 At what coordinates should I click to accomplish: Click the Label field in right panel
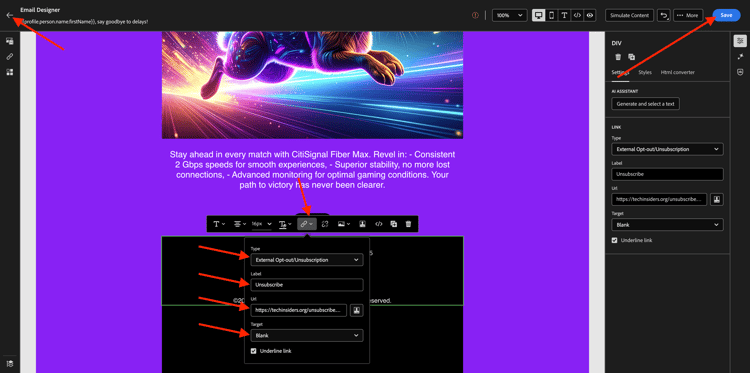click(x=667, y=174)
